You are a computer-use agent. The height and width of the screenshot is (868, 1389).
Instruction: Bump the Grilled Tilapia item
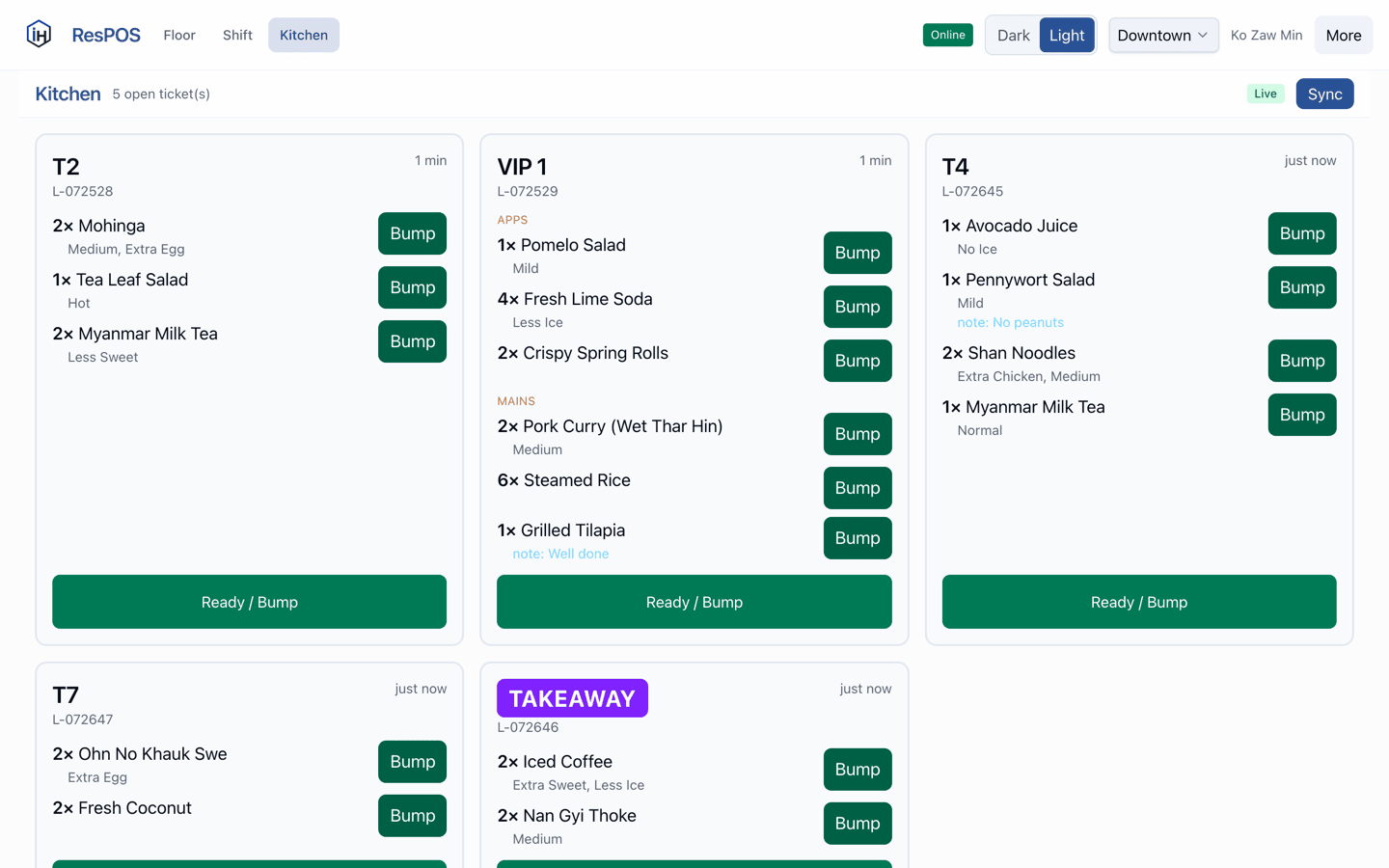[x=858, y=538]
